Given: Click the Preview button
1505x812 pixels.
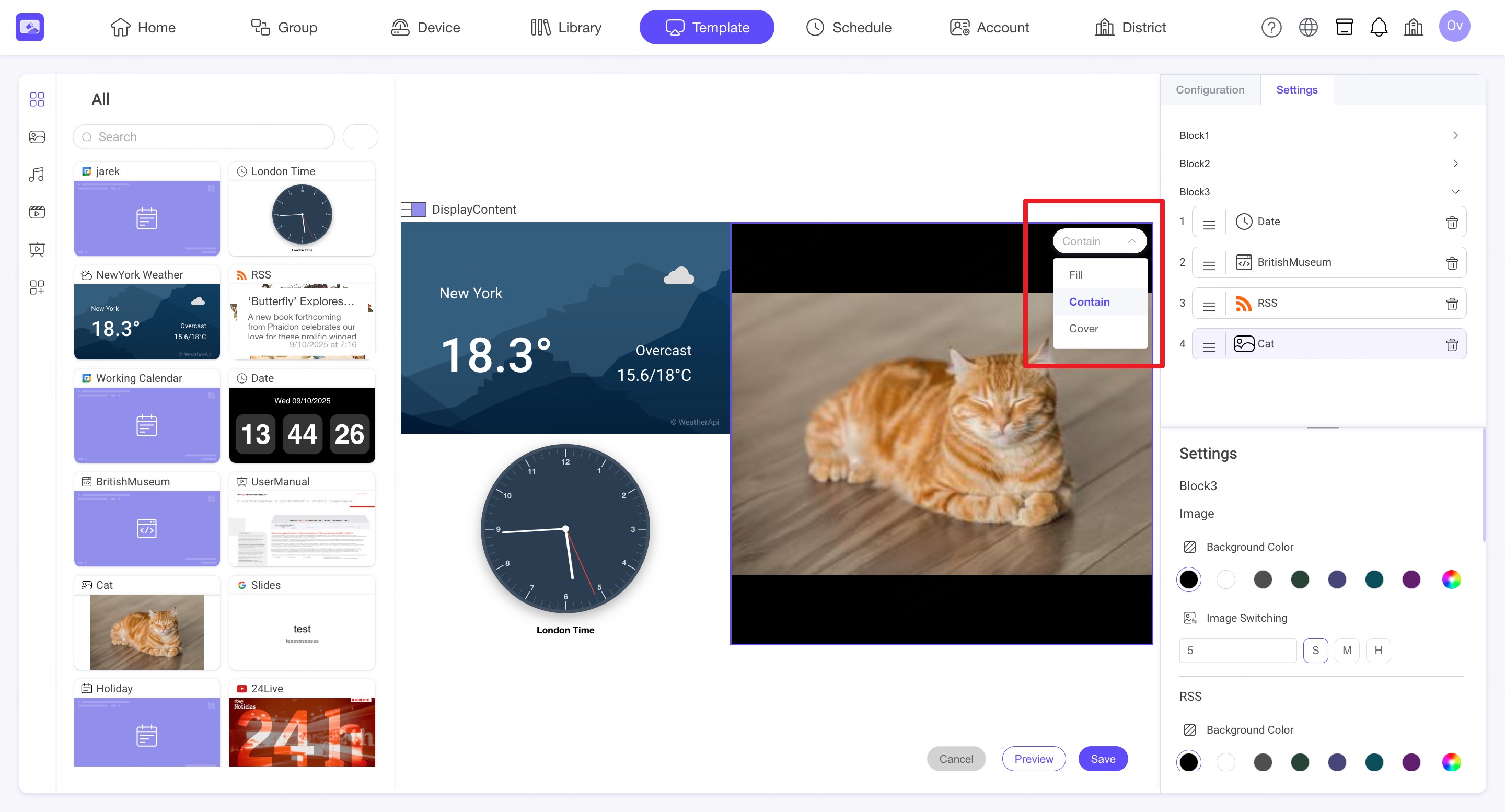Looking at the screenshot, I should click(1033, 758).
